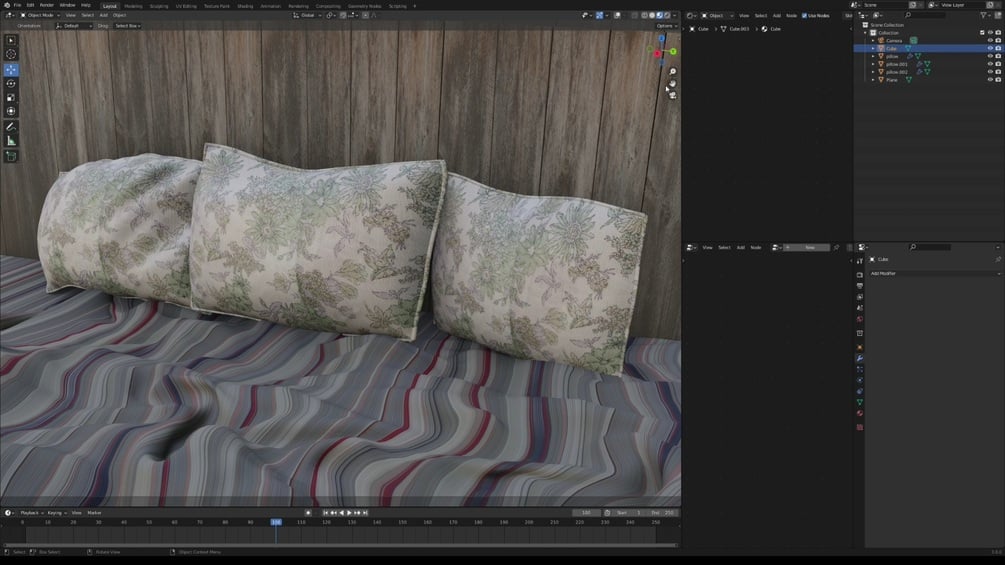Open the Object Data green triangle tab
Screen dimensions: 1005x565
(x=860, y=402)
